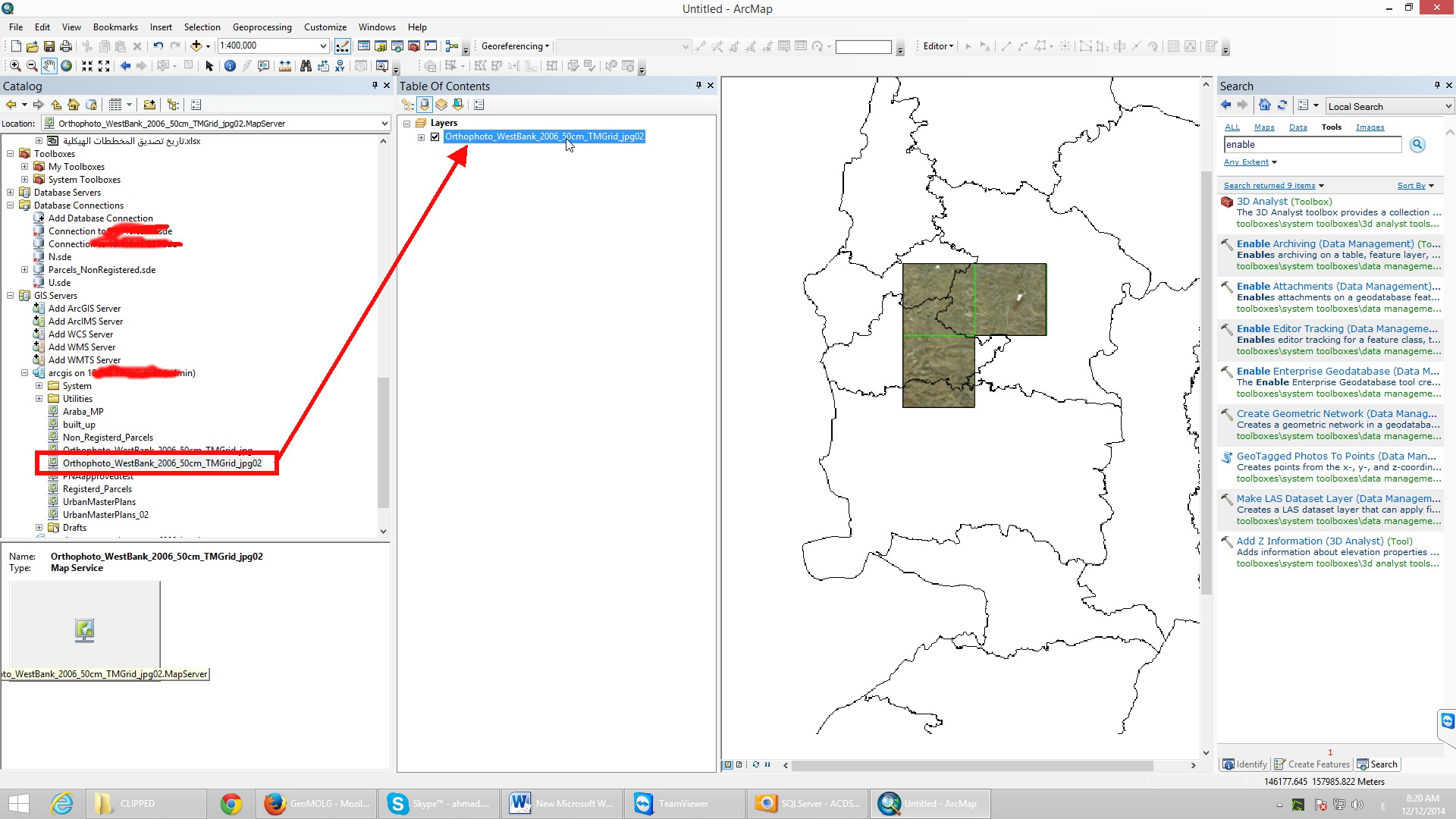This screenshot has height=819, width=1456.
Task: Open the Python window icon
Action: [x=431, y=46]
